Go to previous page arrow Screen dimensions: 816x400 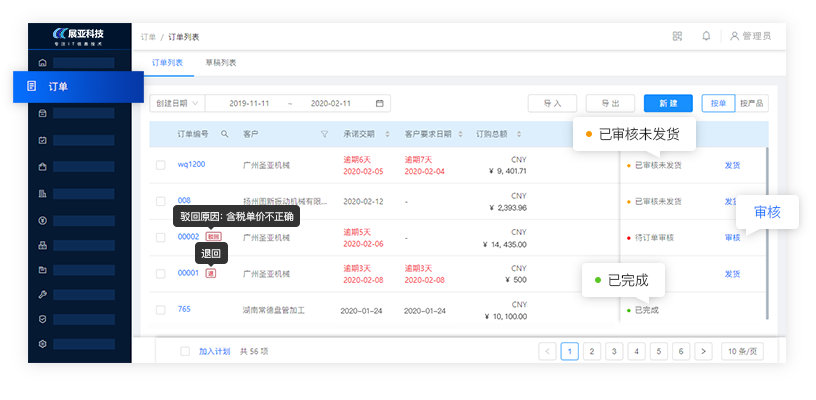click(x=547, y=351)
